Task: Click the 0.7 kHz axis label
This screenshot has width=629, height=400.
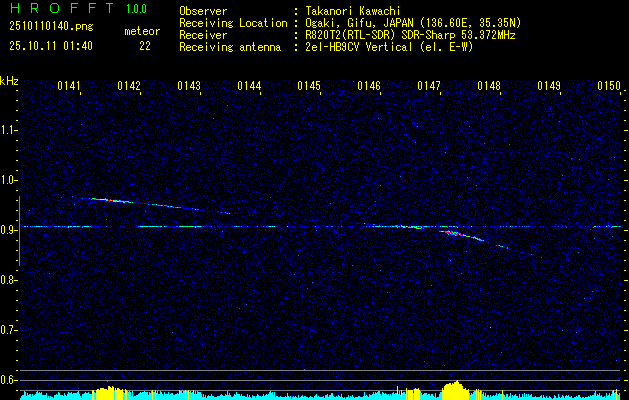Action: (x=8, y=330)
